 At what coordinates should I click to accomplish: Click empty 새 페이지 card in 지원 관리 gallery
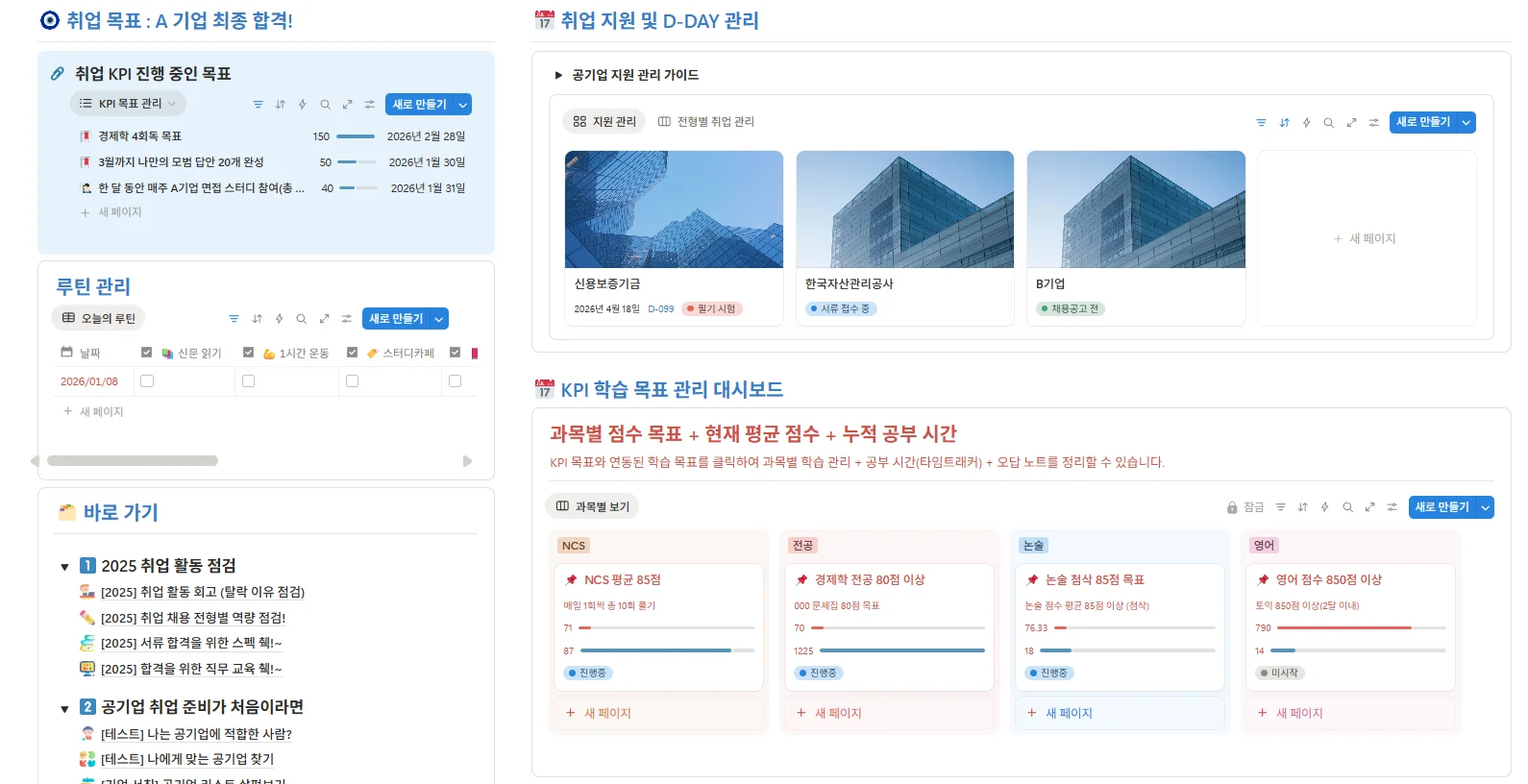[x=1367, y=238]
